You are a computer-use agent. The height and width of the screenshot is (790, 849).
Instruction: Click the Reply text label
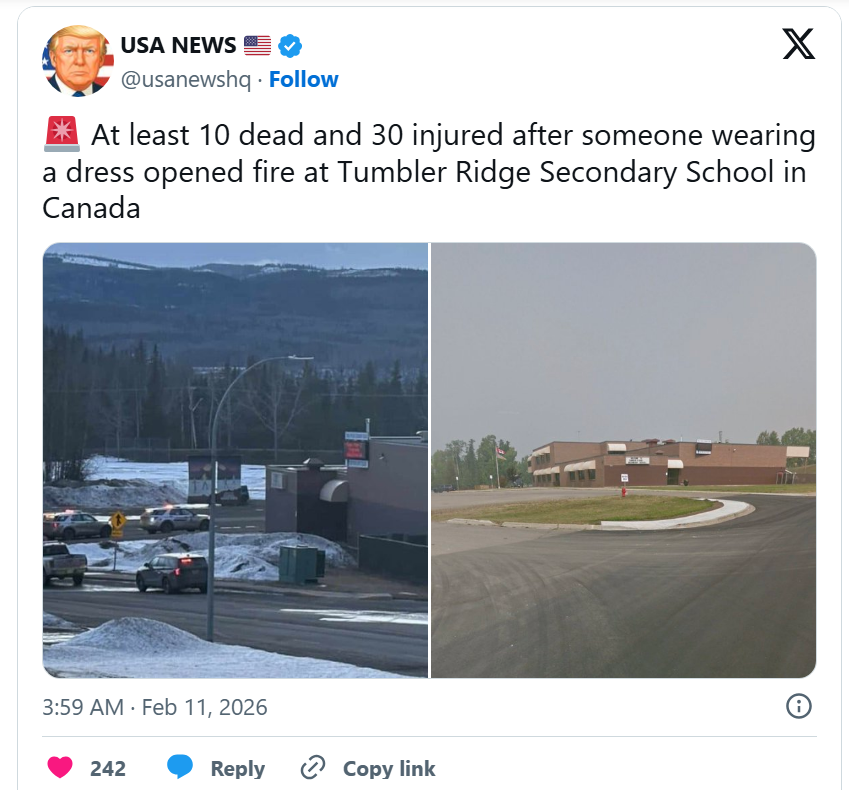point(238,768)
